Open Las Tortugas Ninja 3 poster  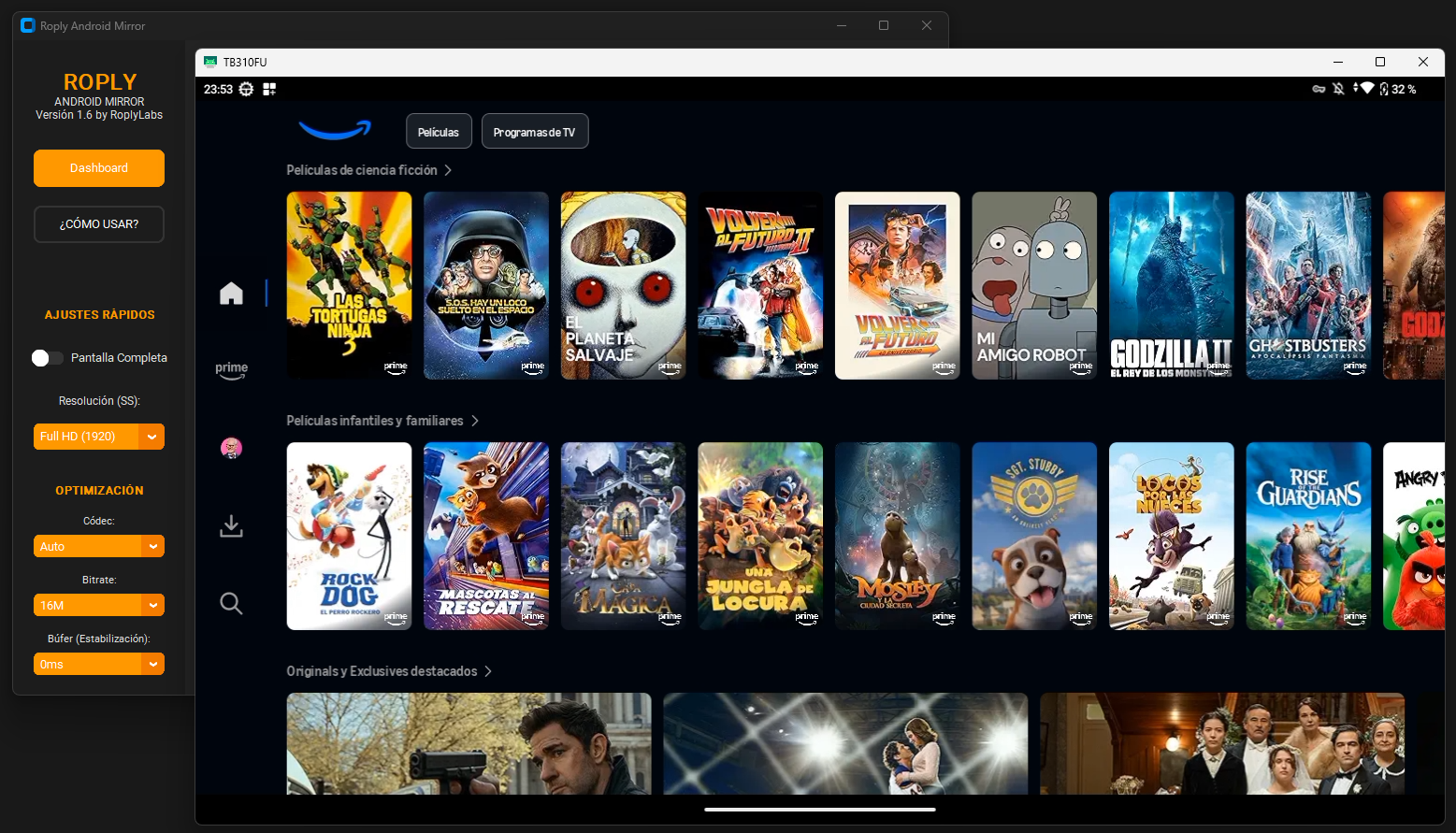point(349,285)
